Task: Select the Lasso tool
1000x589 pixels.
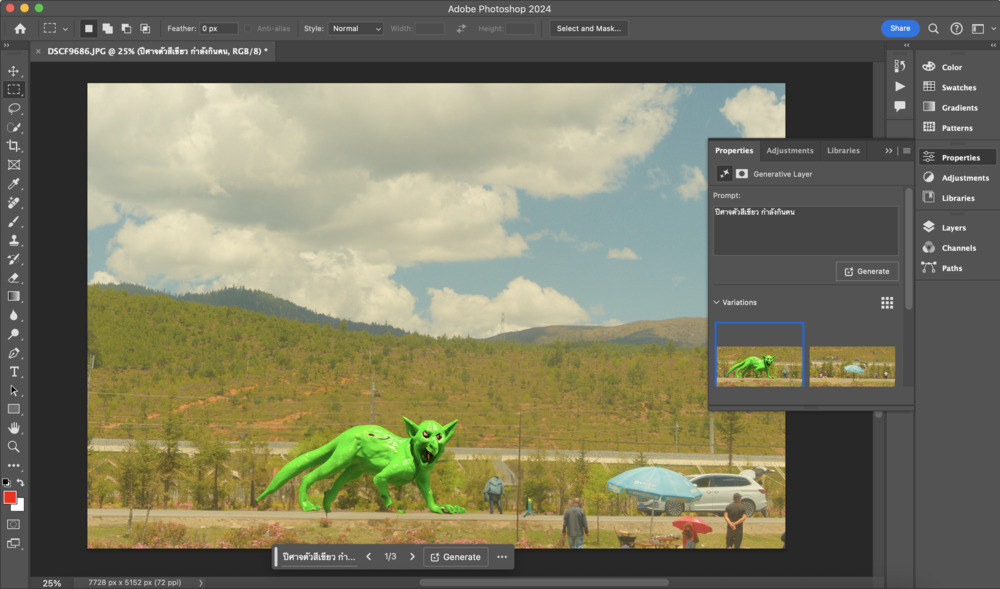Action: (14, 108)
